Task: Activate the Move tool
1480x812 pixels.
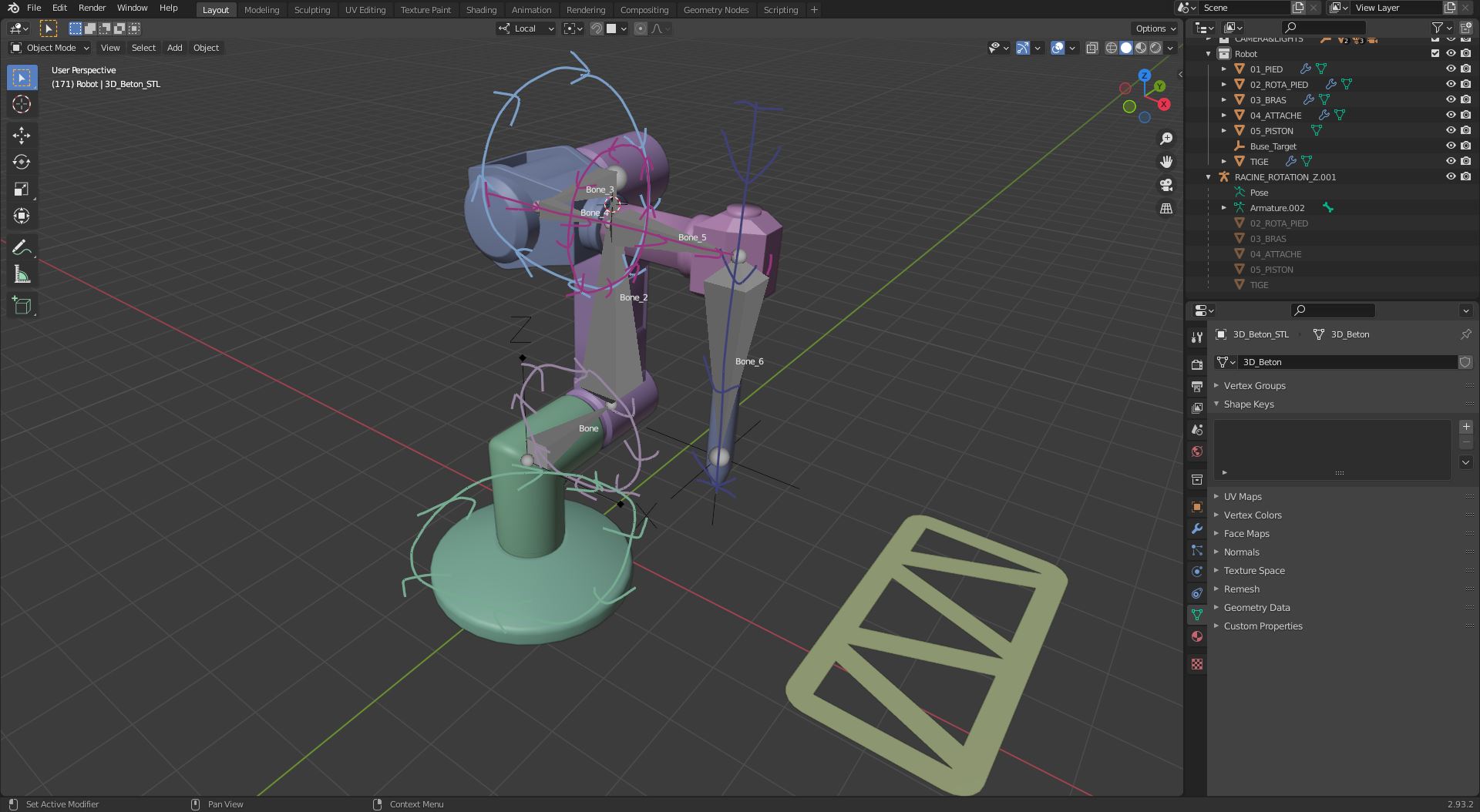Action: click(x=22, y=136)
